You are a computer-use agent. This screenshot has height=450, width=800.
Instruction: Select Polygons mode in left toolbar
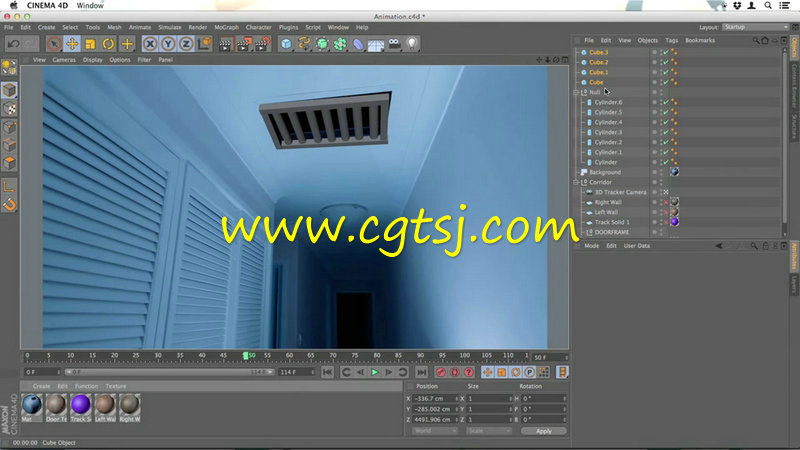point(9,163)
